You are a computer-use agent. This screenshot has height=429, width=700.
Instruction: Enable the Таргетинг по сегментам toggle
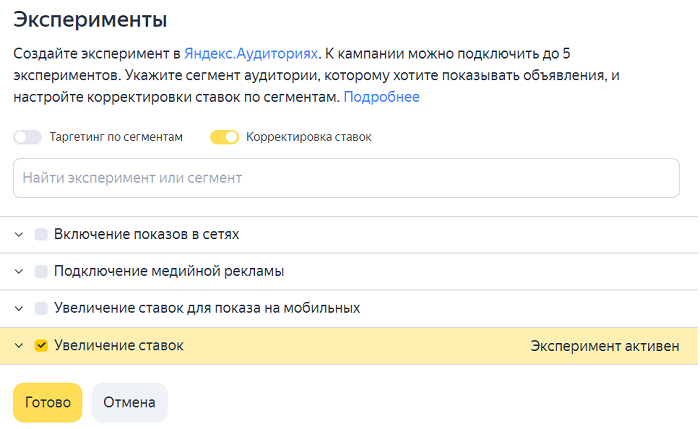[x=28, y=137]
